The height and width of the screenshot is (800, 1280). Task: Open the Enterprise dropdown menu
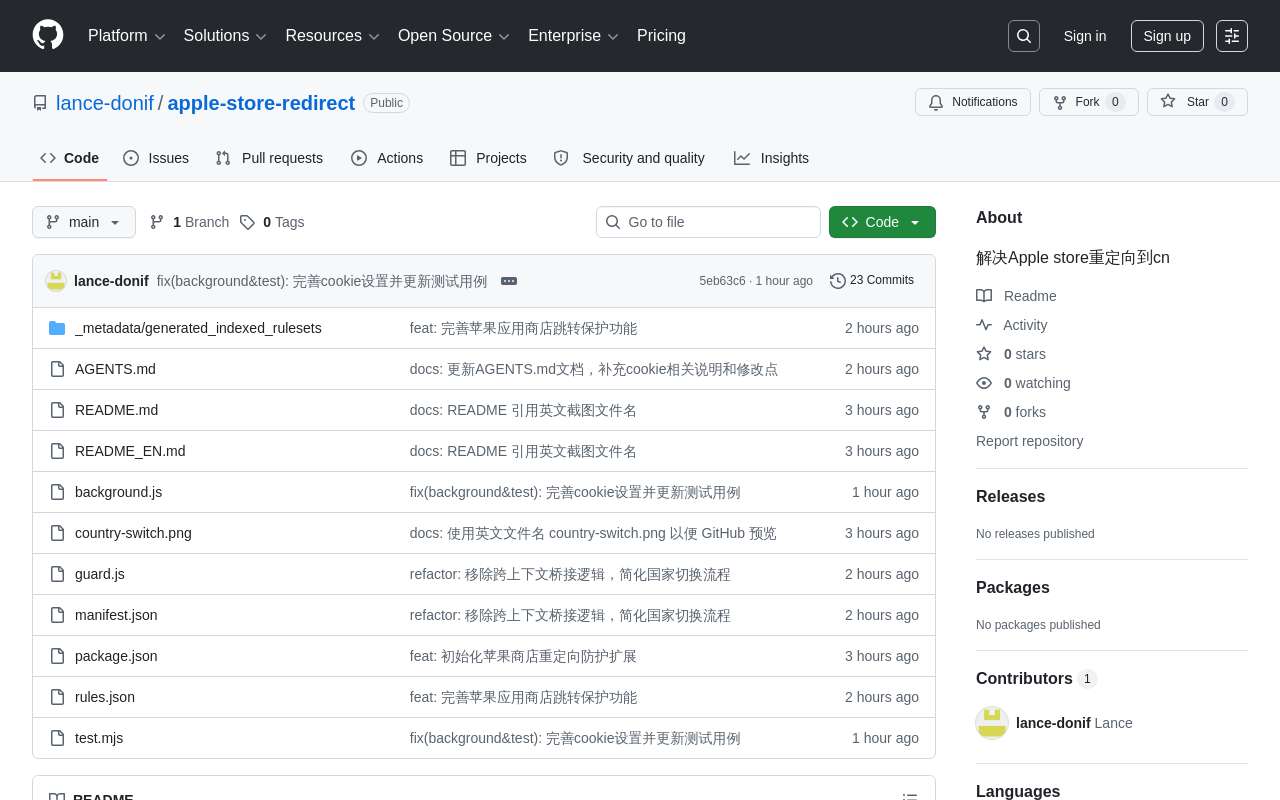(x=573, y=36)
